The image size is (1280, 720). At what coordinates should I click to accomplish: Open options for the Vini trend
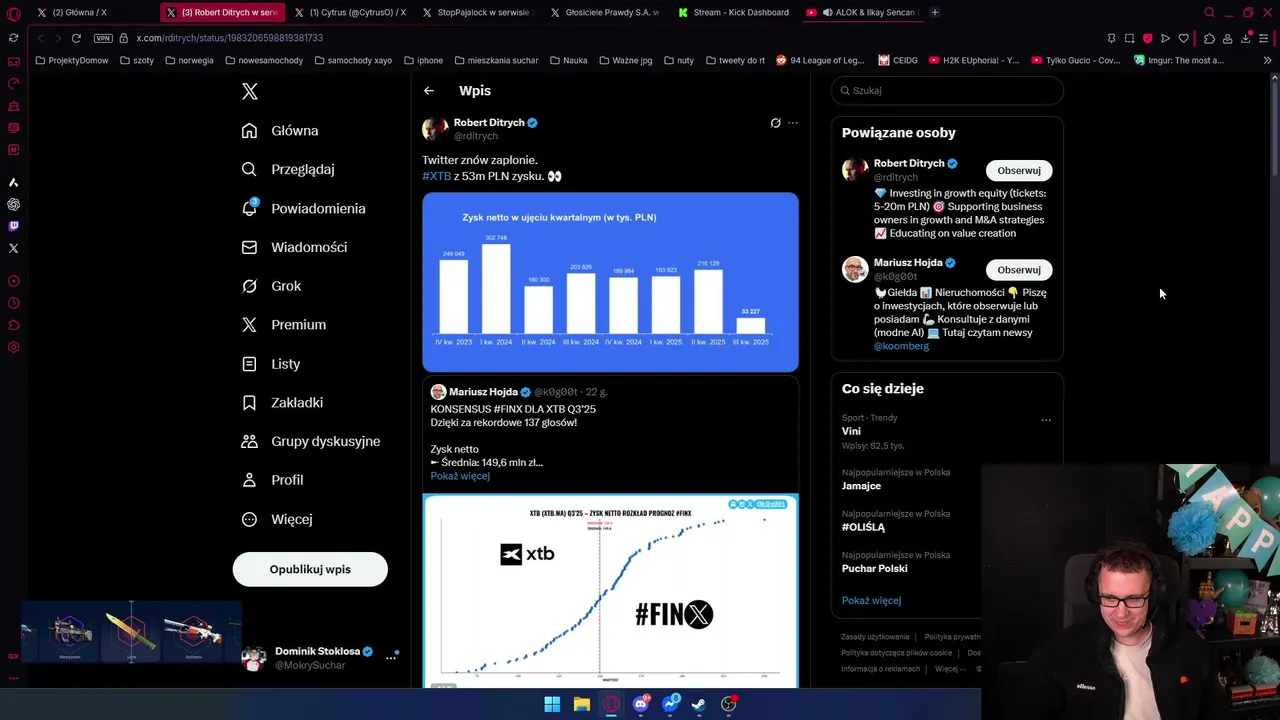(1046, 420)
